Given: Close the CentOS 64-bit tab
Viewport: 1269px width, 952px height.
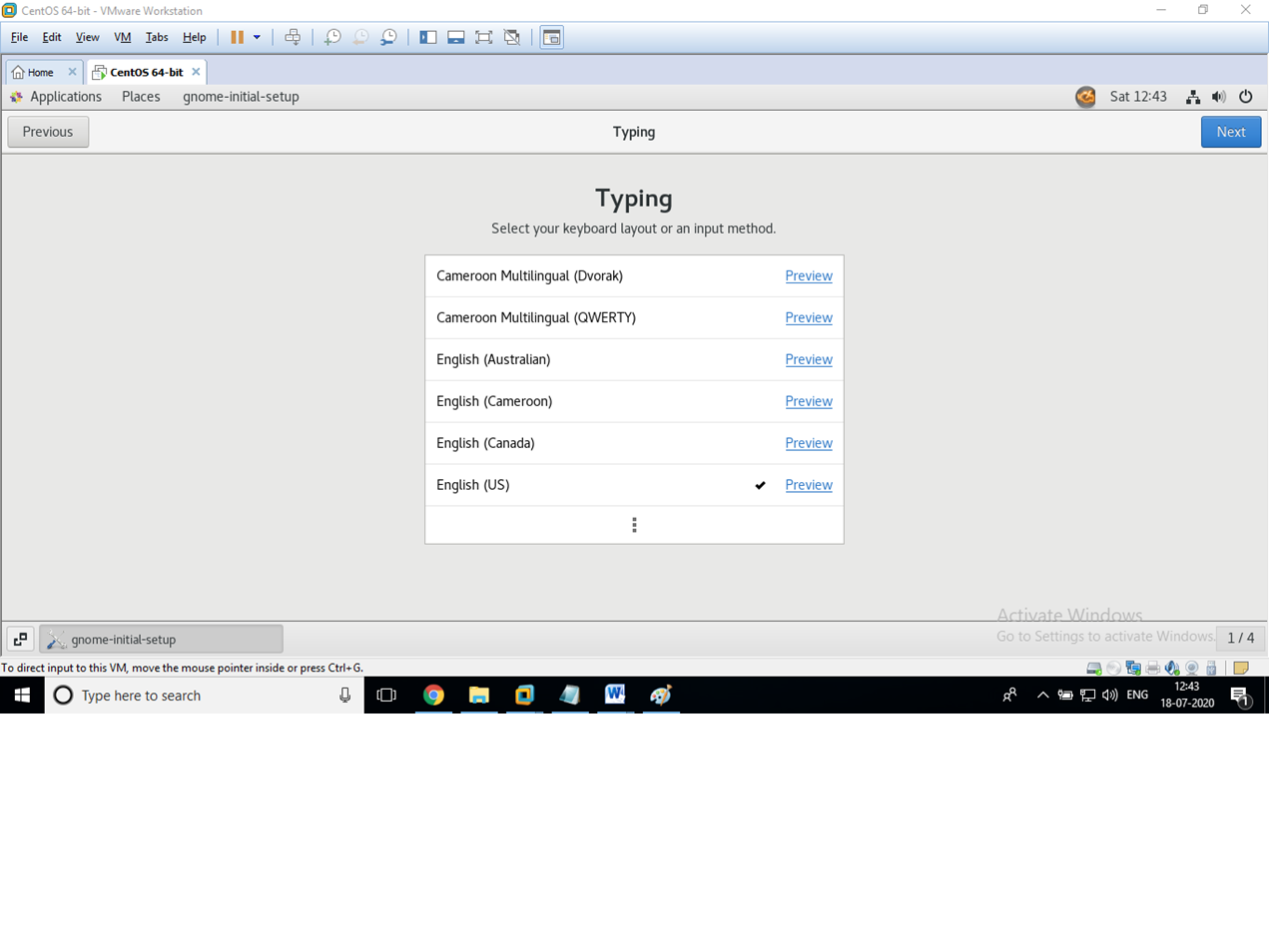Looking at the screenshot, I should pos(196,72).
